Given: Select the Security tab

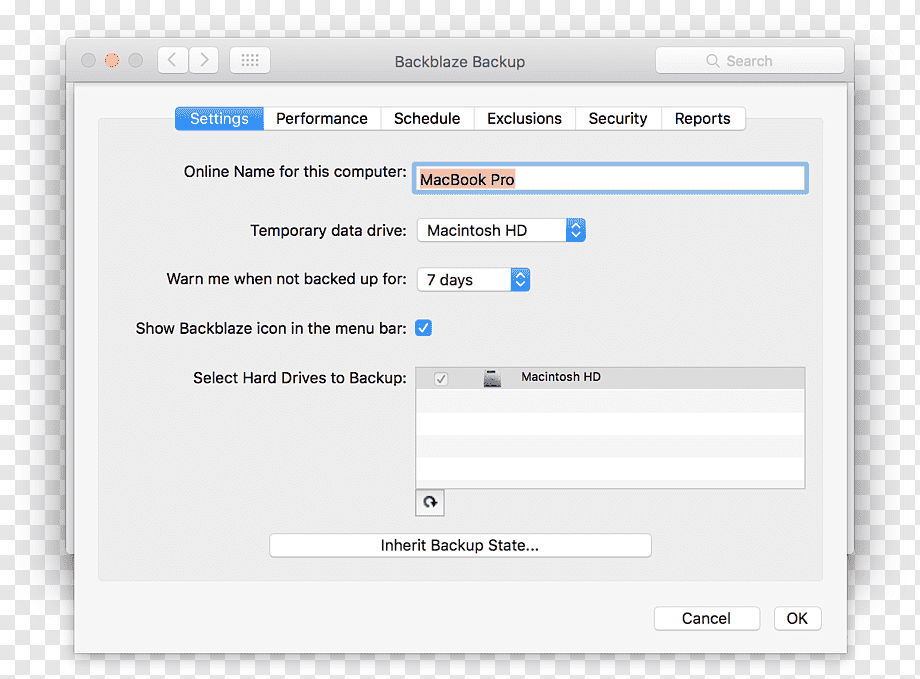Looking at the screenshot, I should (x=618, y=119).
